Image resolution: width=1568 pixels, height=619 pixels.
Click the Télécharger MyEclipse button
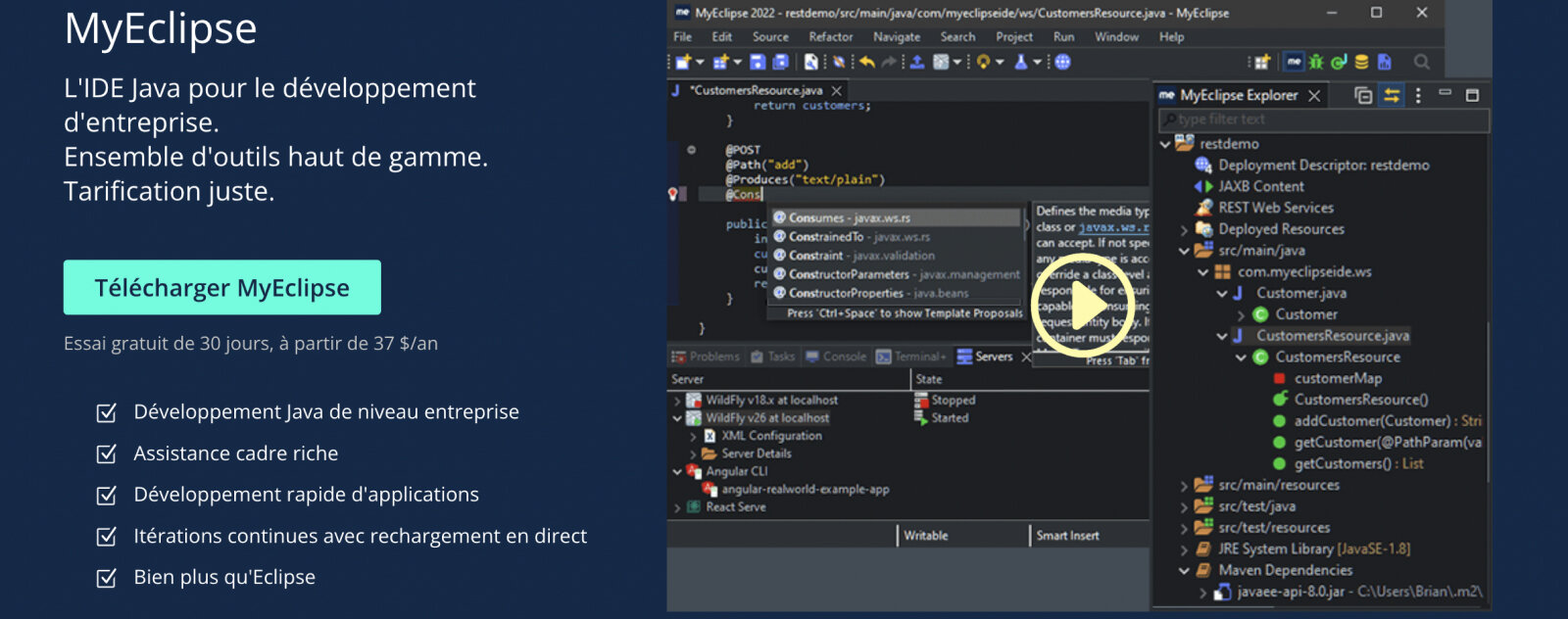tap(222, 287)
